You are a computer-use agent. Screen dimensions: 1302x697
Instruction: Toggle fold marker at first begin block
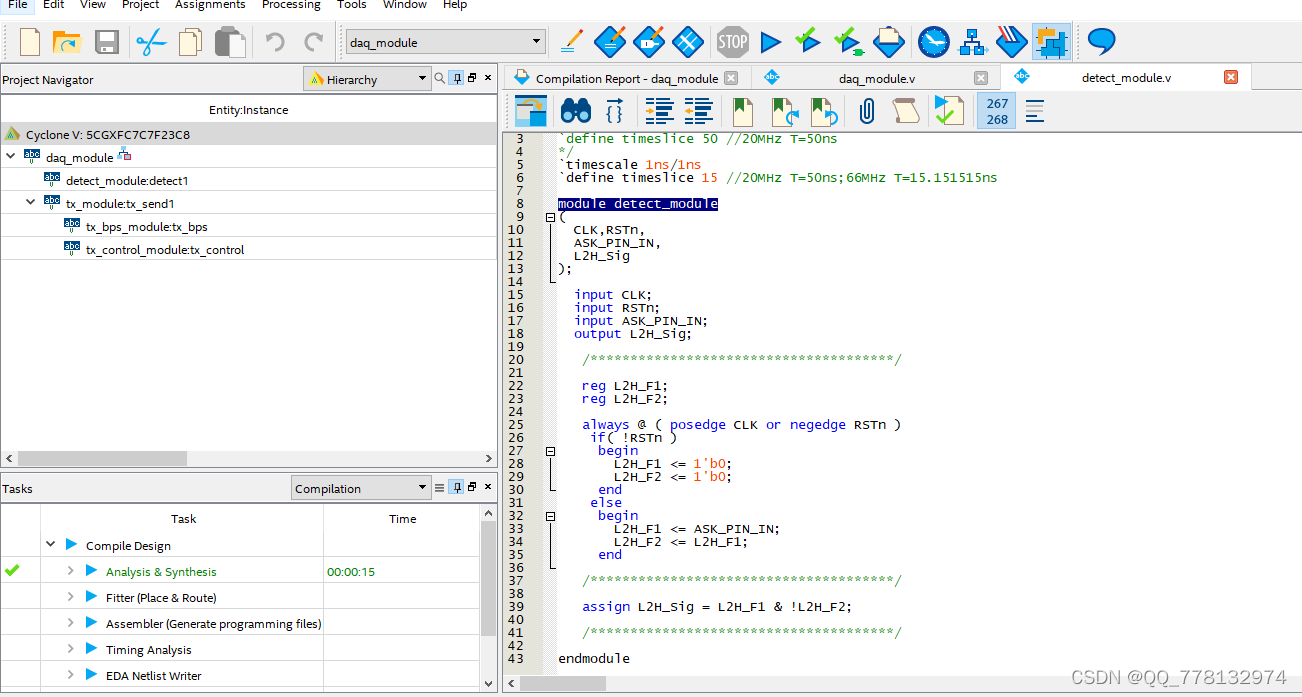[x=550, y=451]
